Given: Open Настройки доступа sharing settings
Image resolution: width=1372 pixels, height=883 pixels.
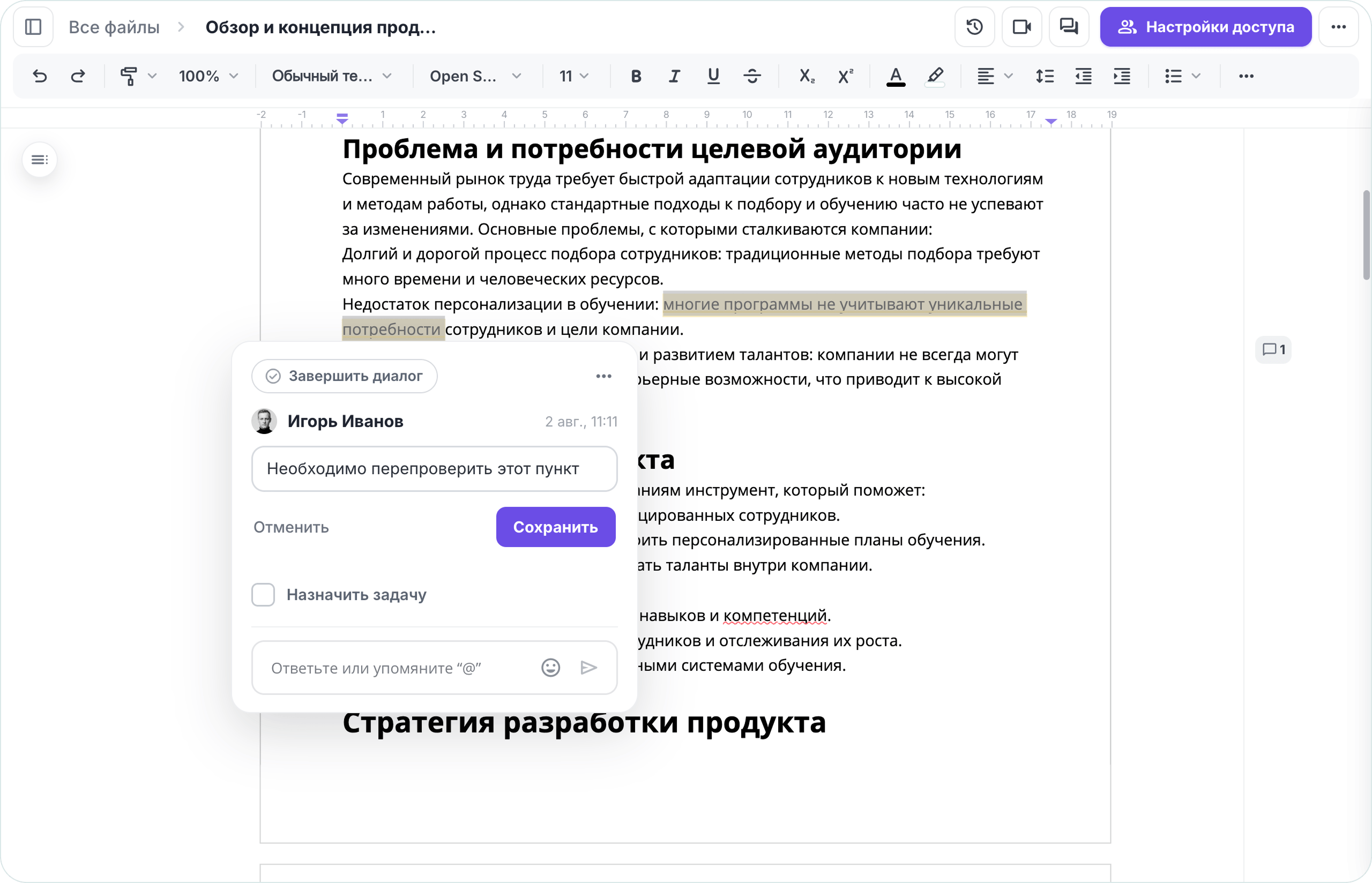Looking at the screenshot, I should (1206, 27).
